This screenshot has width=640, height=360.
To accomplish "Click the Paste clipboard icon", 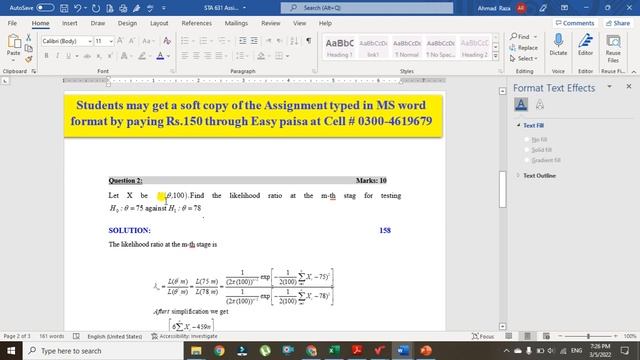I will [x=13, y=41].
